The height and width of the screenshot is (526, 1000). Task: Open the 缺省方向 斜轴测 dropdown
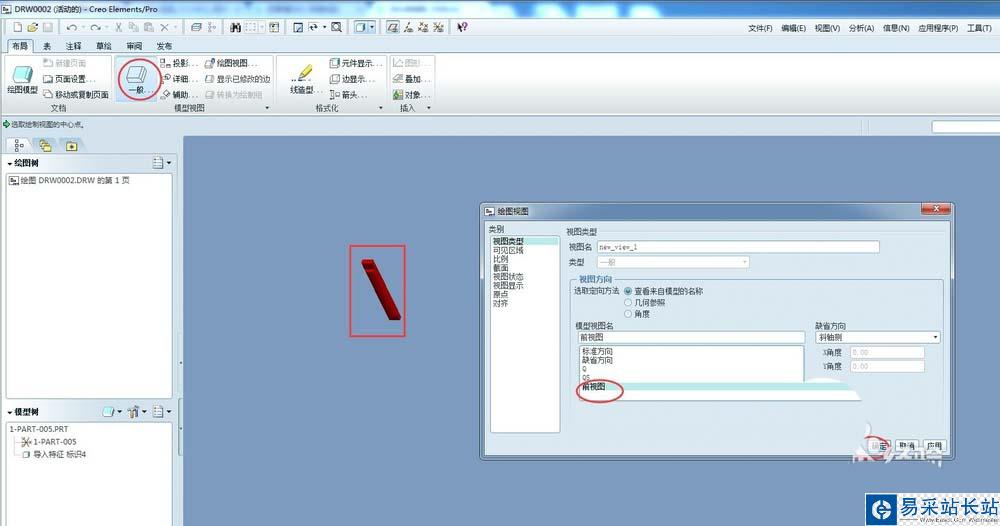coord(878,337)
